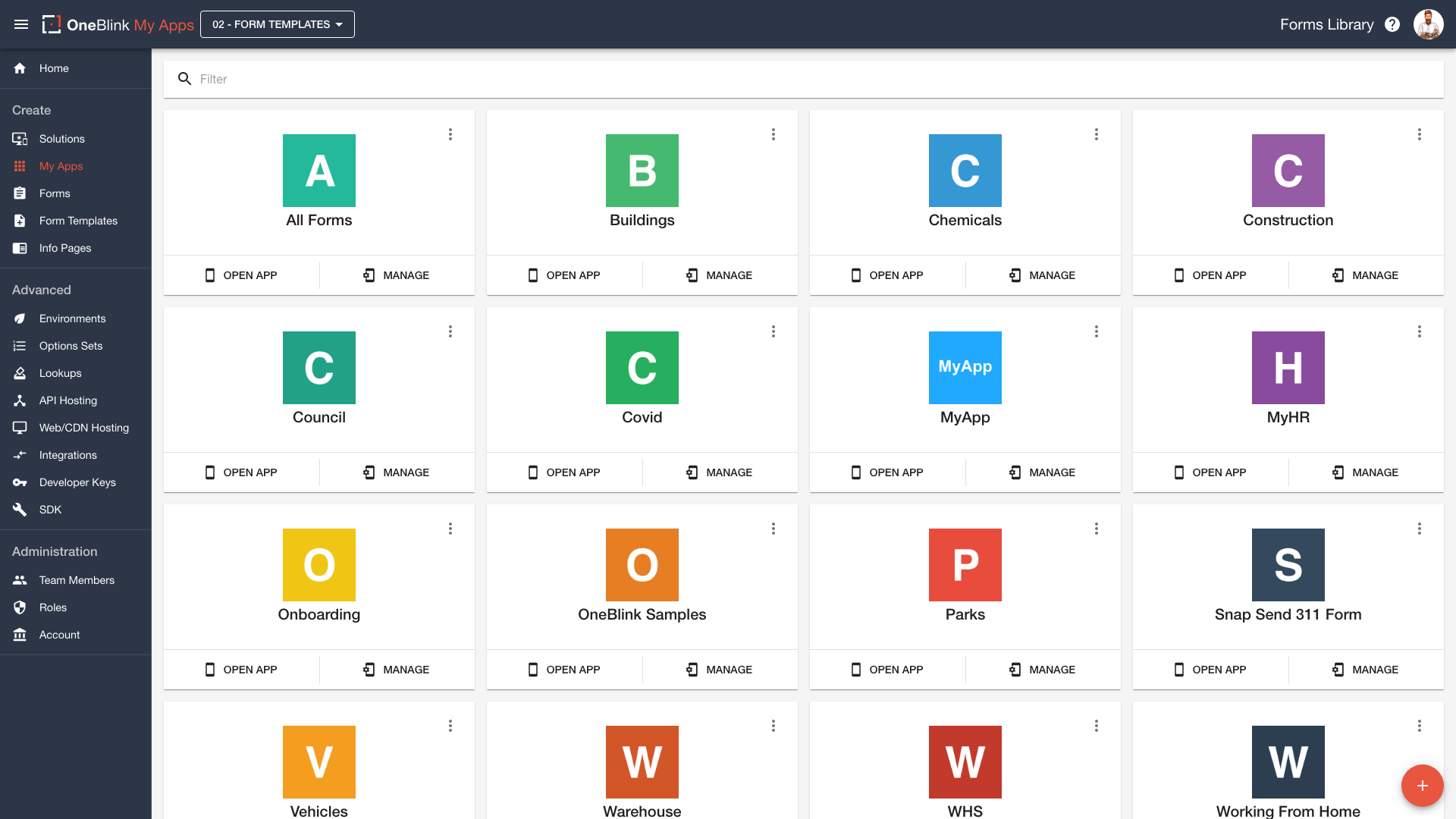The height and width of the screenshot is (819, 1456).
Task: Open the more options menu for Buildings
Action: [773, 134]
